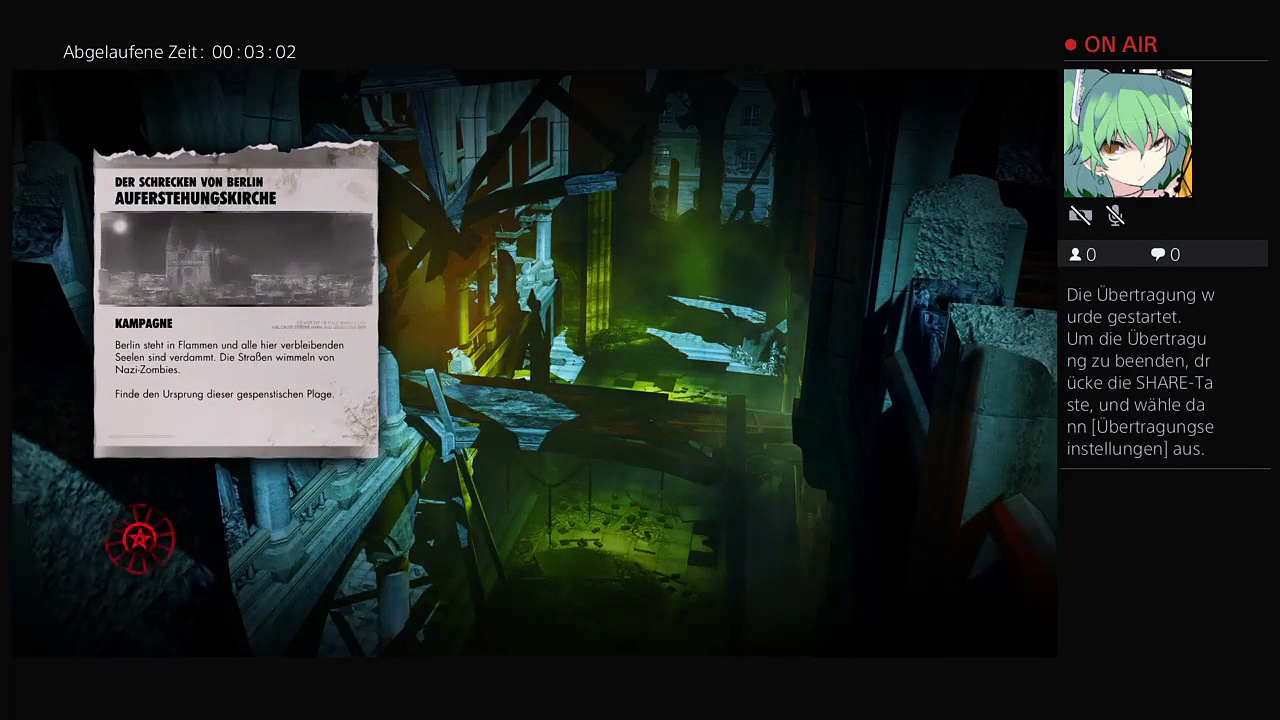Click the viewer count person icon
This screenshot has height=720, width=1280.
tap(1075, 255)
